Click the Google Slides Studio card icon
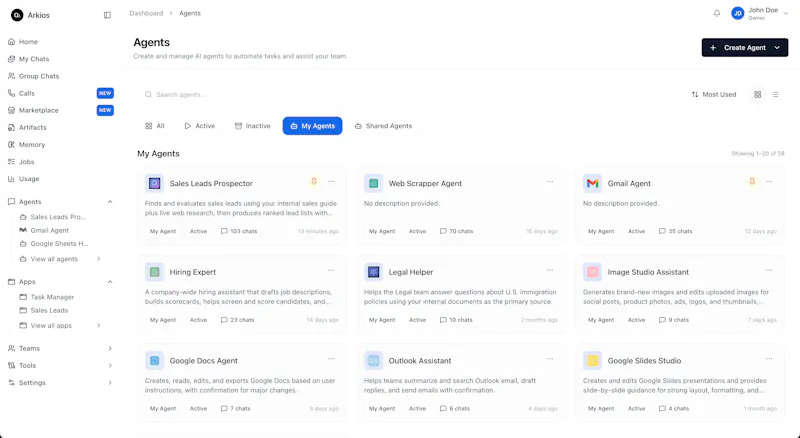Image resolution: width=800 pixels, height=438 pixels. [x=592, y=360]
